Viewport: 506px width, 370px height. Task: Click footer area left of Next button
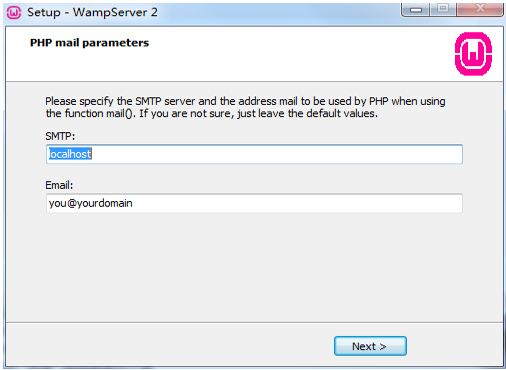(x=167, y=345)
